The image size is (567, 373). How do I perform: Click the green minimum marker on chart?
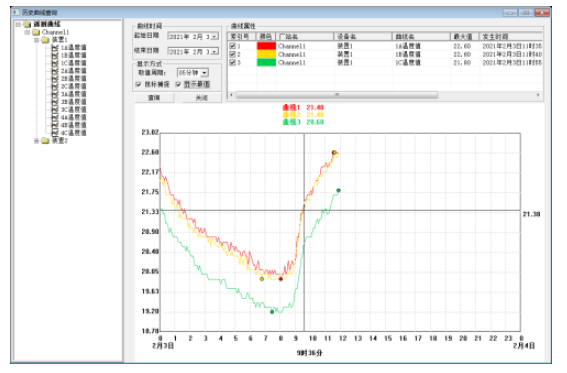[x=272, y=312]
